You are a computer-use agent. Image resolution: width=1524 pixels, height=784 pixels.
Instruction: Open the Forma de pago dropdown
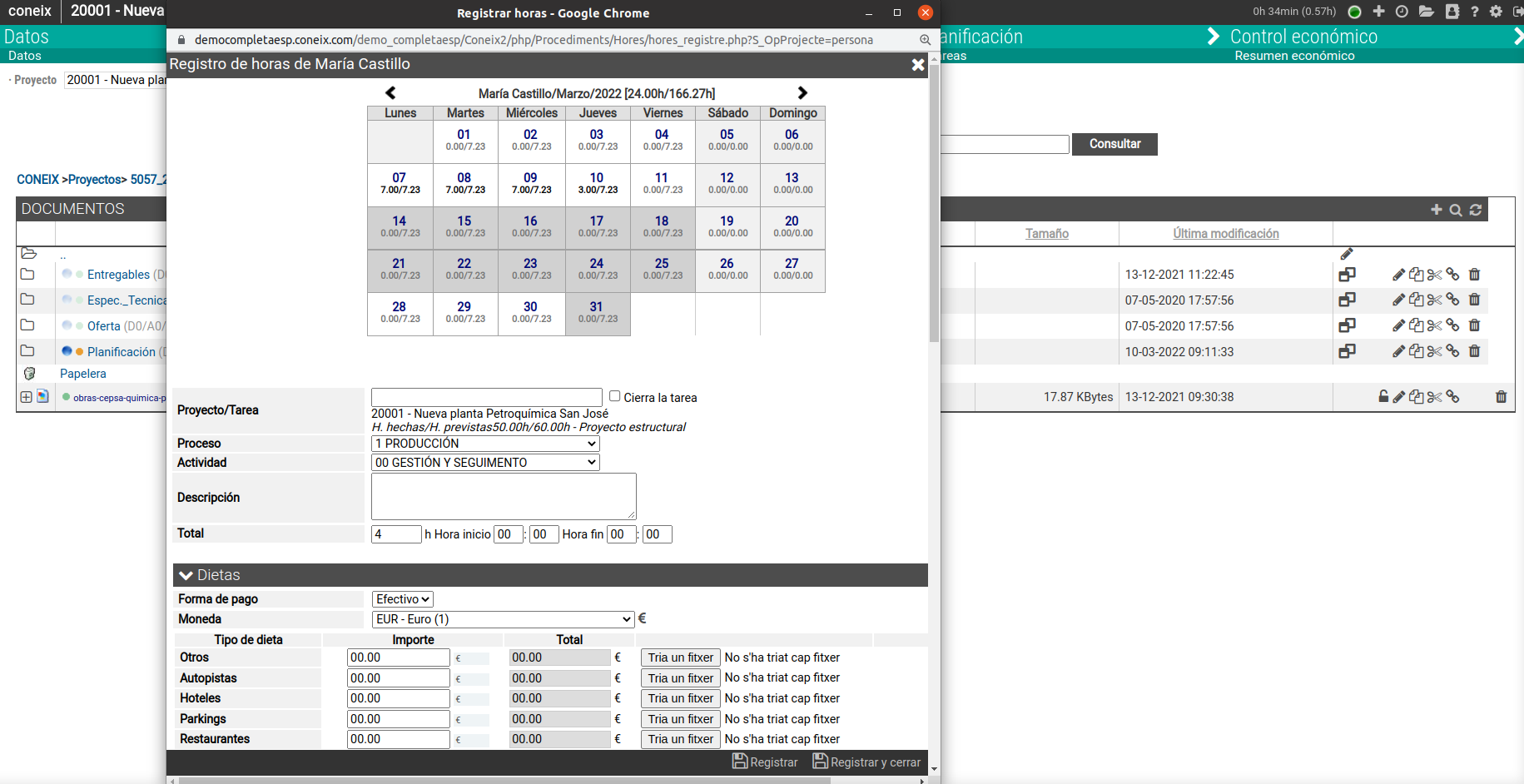point(403,599)
